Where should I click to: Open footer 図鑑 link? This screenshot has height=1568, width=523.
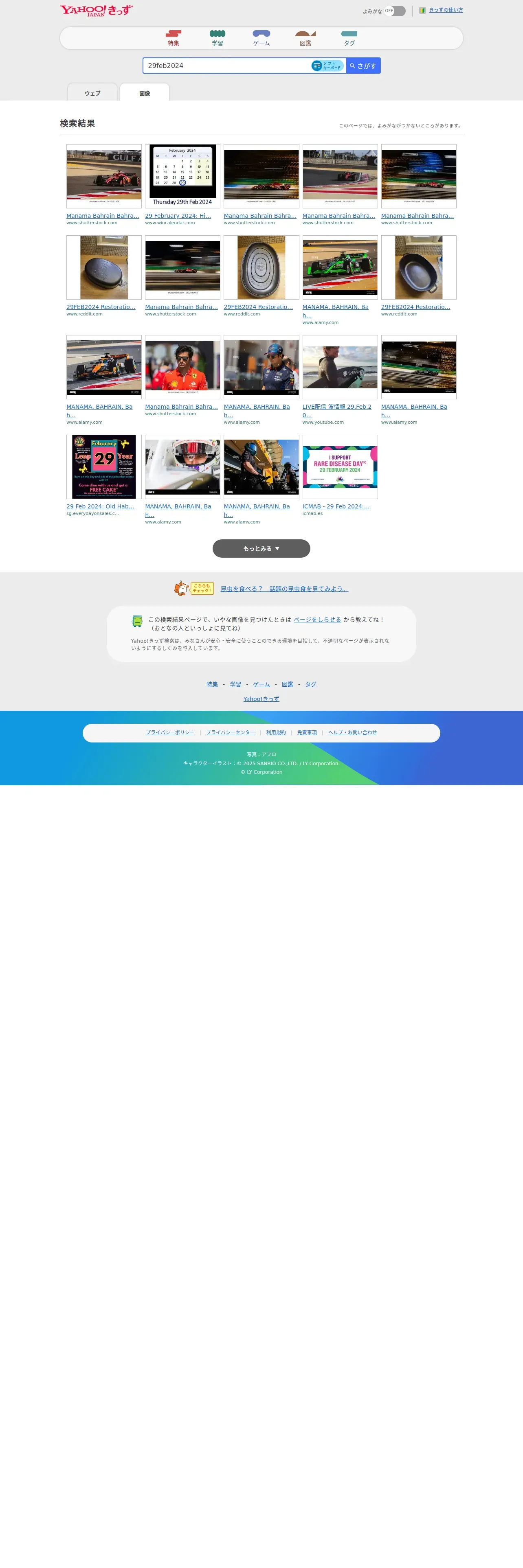288,684
